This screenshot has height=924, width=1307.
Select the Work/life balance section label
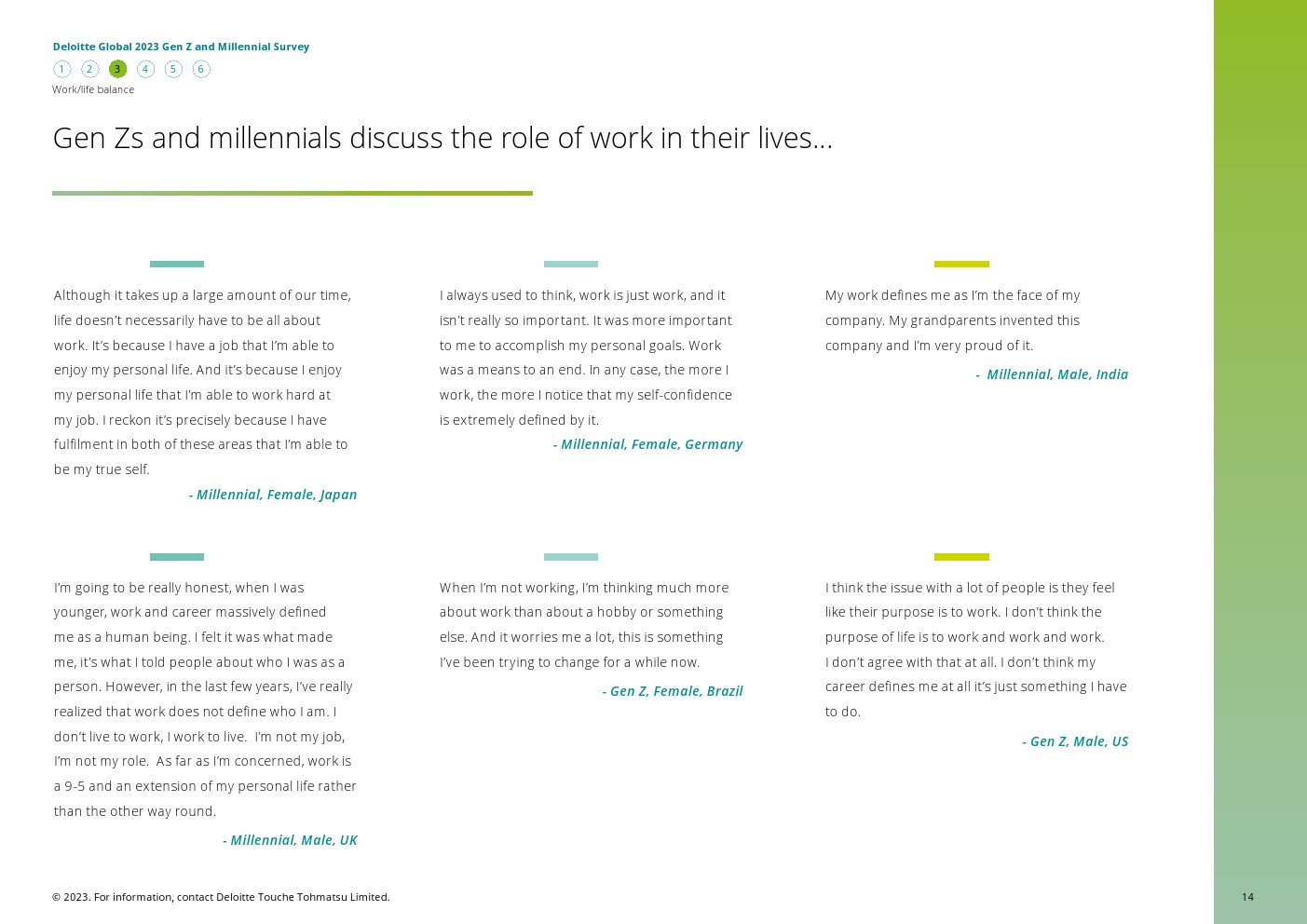(93, 89)
